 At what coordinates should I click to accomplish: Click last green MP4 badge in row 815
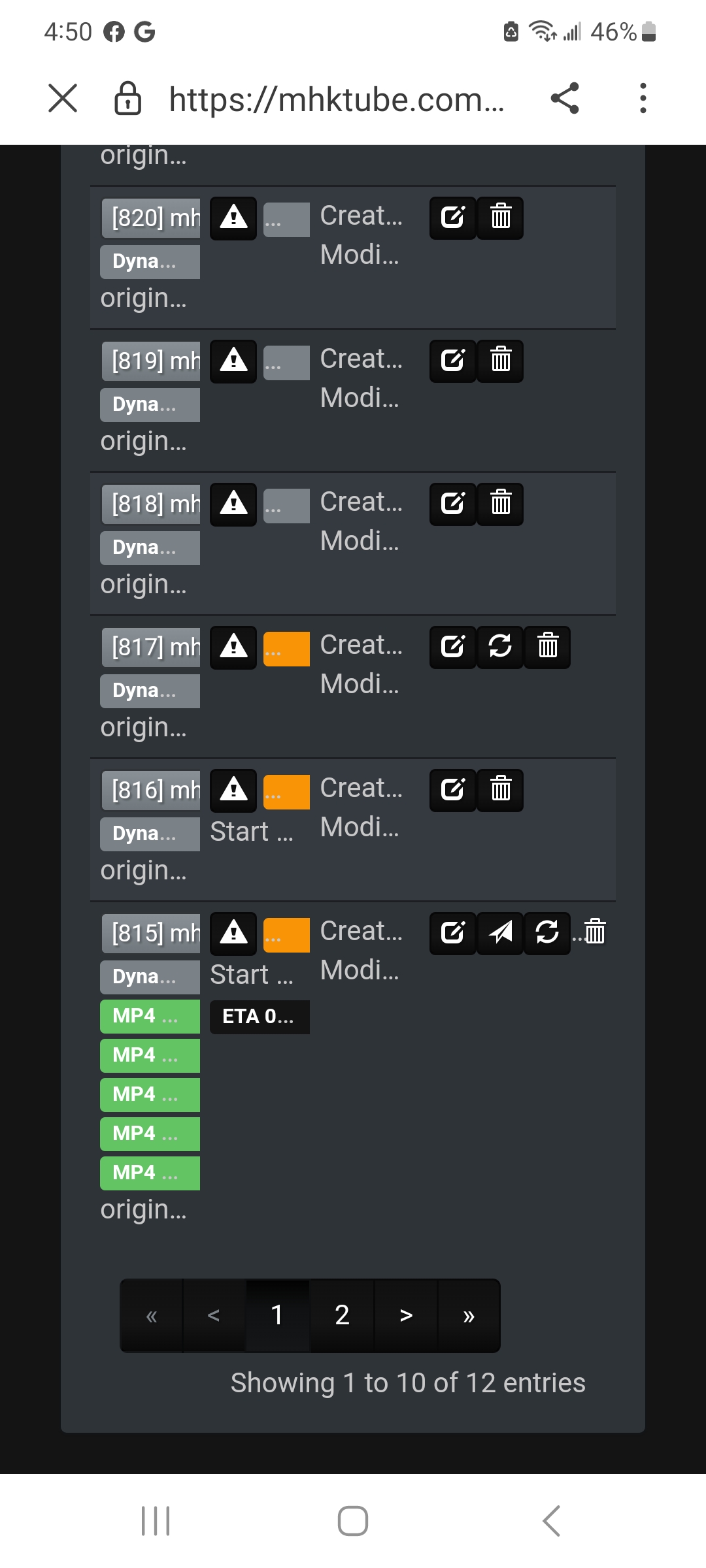click(150, 1173)
